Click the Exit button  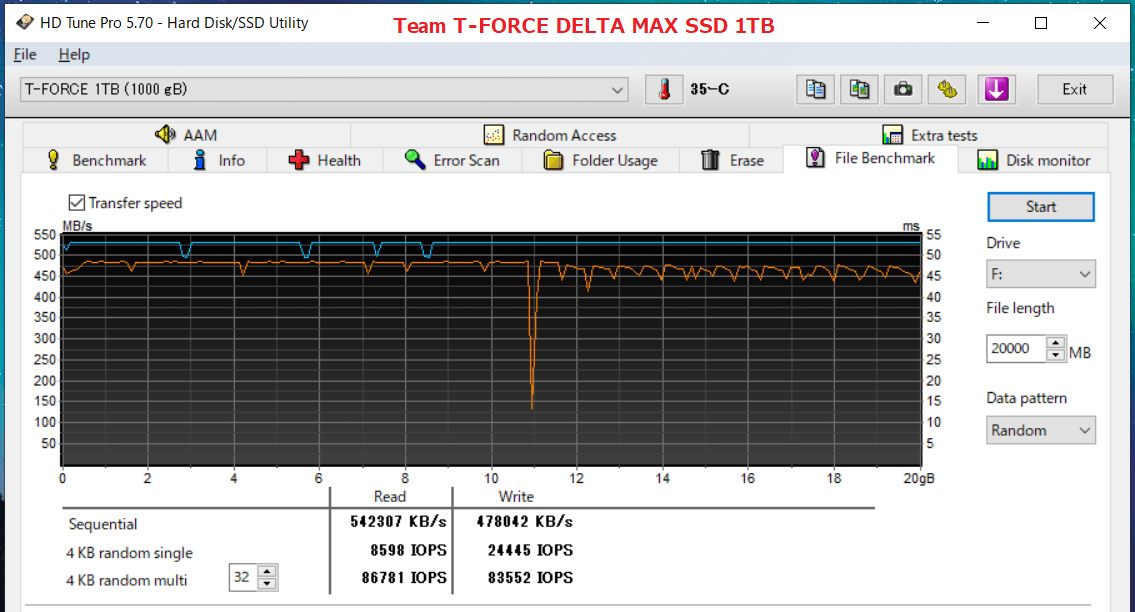(x=1074, y=89)
